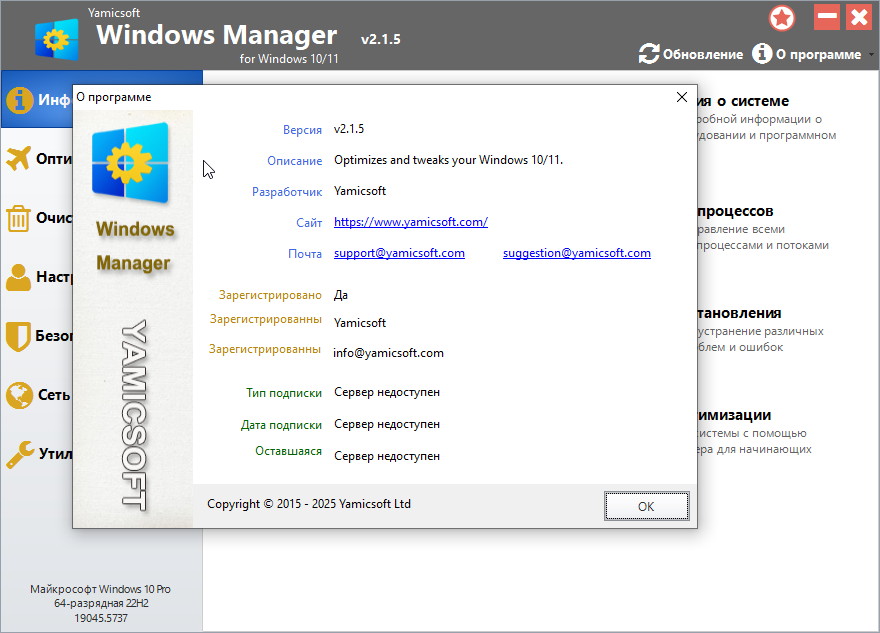Select the Безопасность shield sidebar icon
Viewport: 880px width, 633px height.
[18, 336]
